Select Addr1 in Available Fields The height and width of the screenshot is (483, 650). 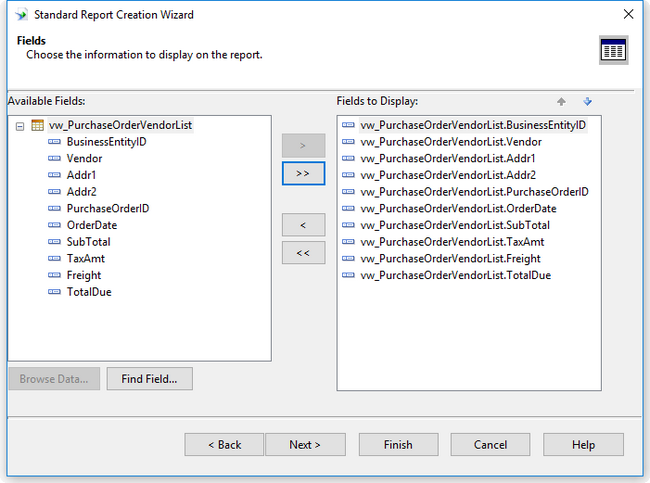pos(81,175)
